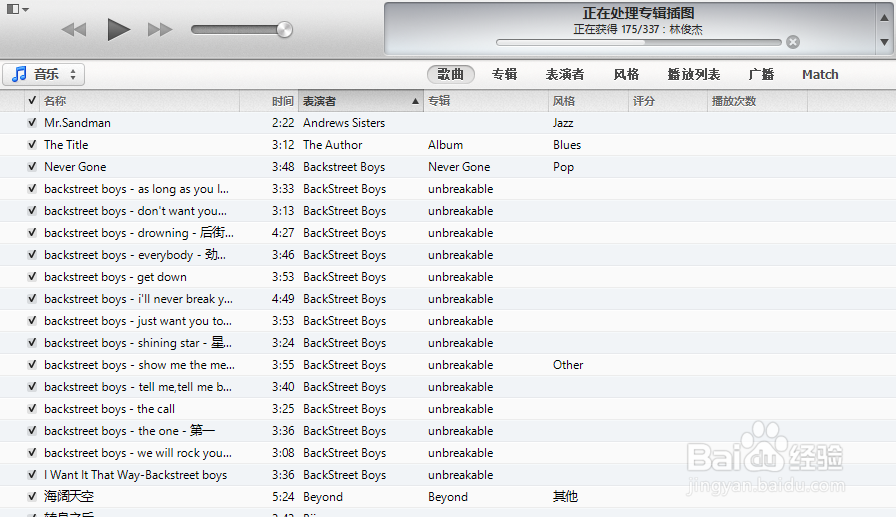Reverse sort on 表演者 column arrow
Screen dimensions: 896x517
point(415,101)
